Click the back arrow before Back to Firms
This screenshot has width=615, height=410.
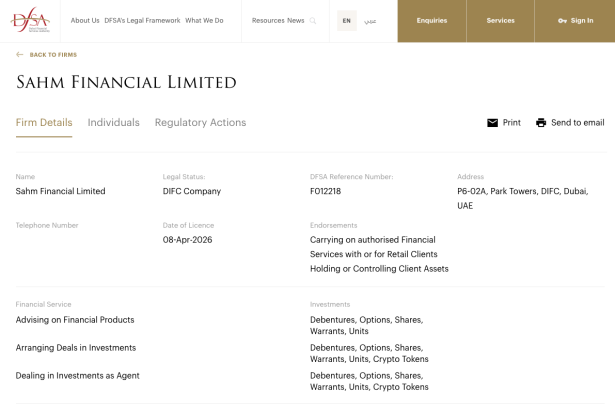click(20, 55)
